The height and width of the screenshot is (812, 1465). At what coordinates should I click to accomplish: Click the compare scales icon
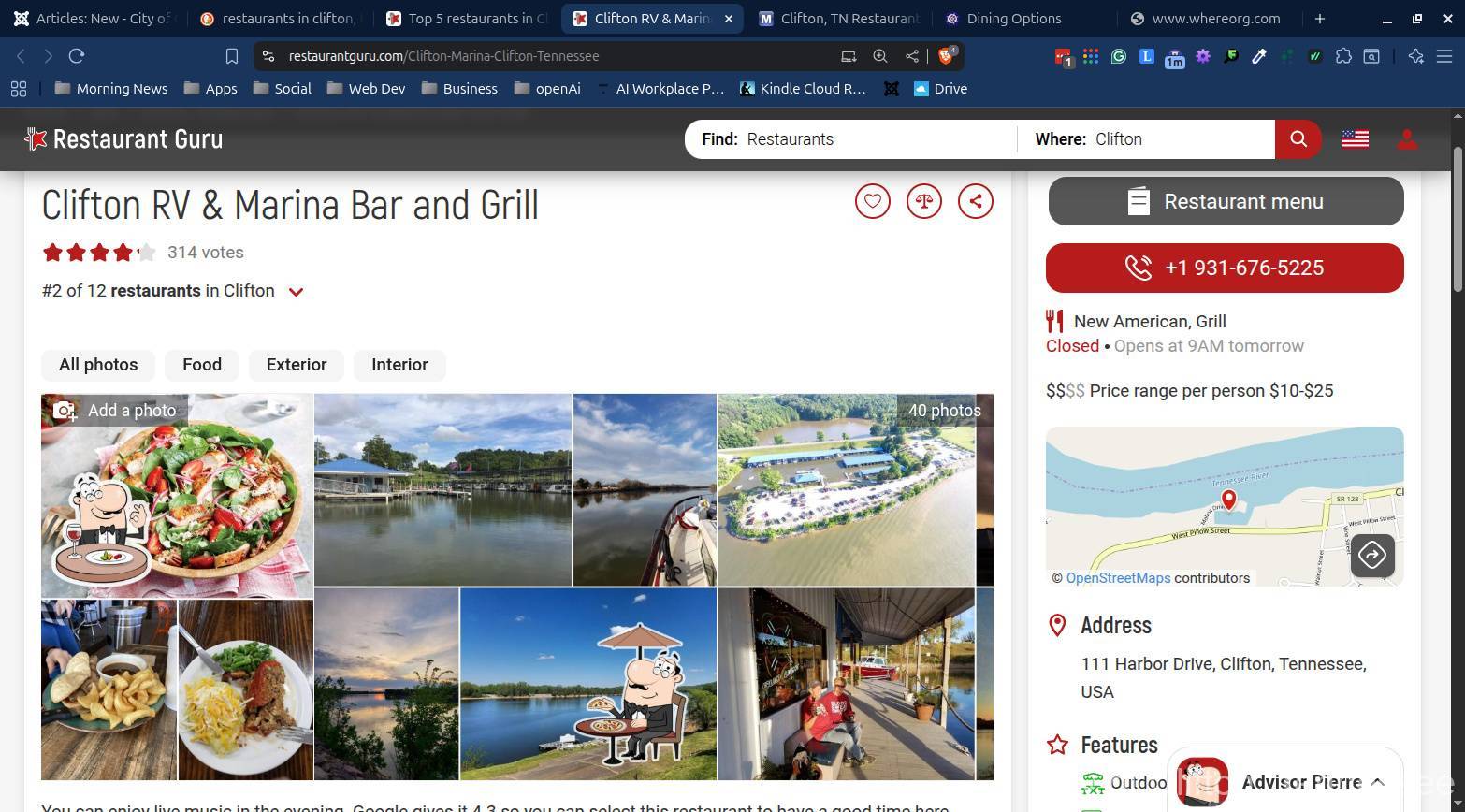point(923,201)
